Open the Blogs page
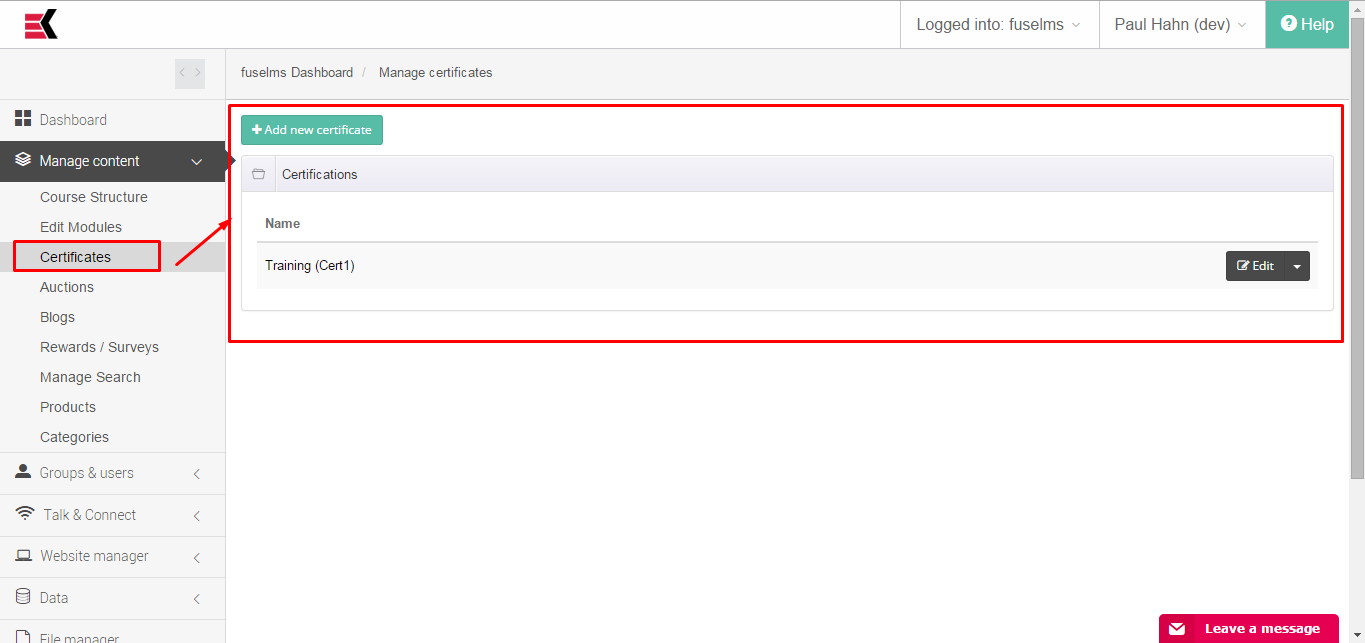The width and height of the screenshot is (1365, 643). (58, 317)
